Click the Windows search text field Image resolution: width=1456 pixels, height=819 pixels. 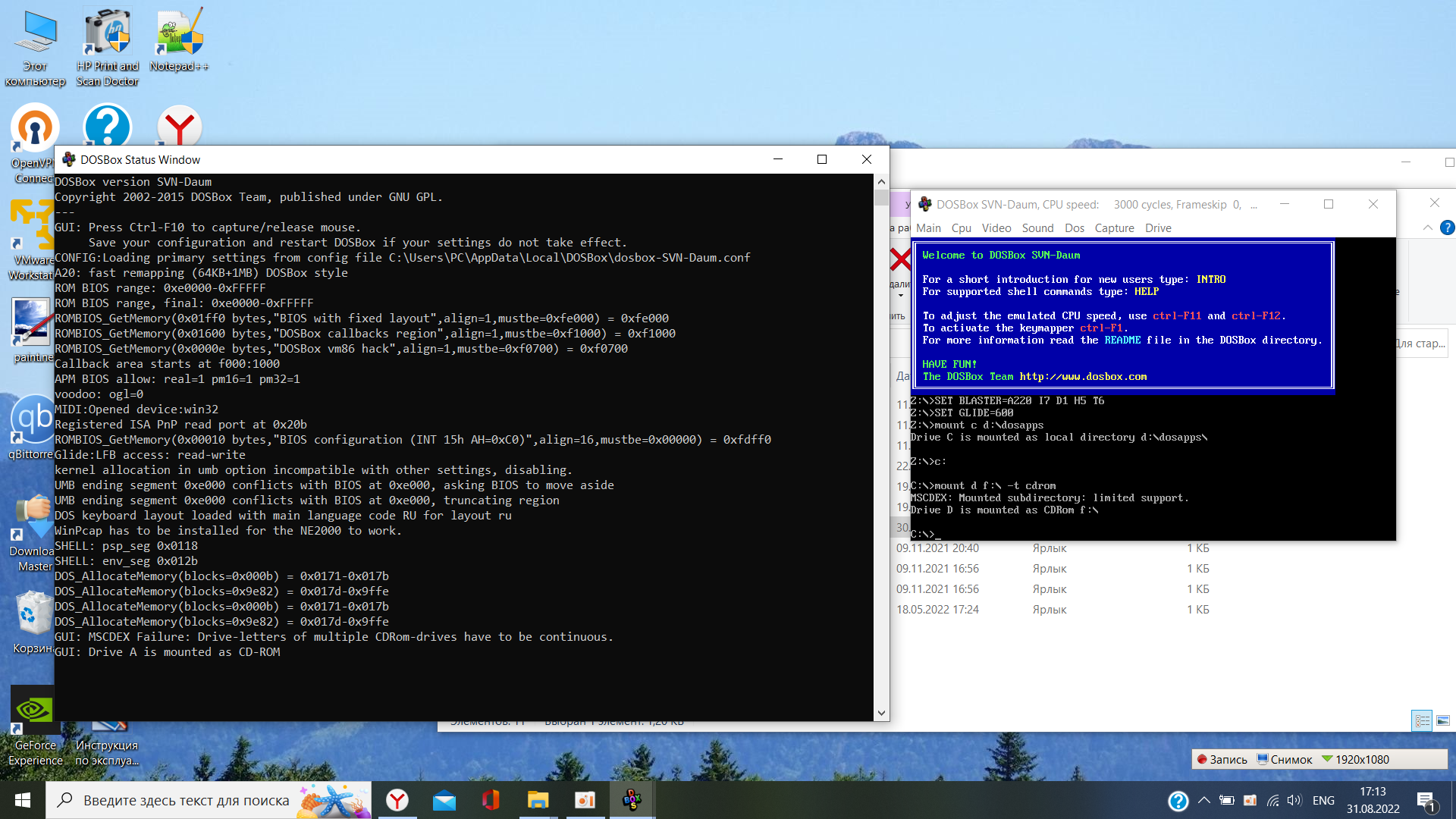(x=186, y=800)
